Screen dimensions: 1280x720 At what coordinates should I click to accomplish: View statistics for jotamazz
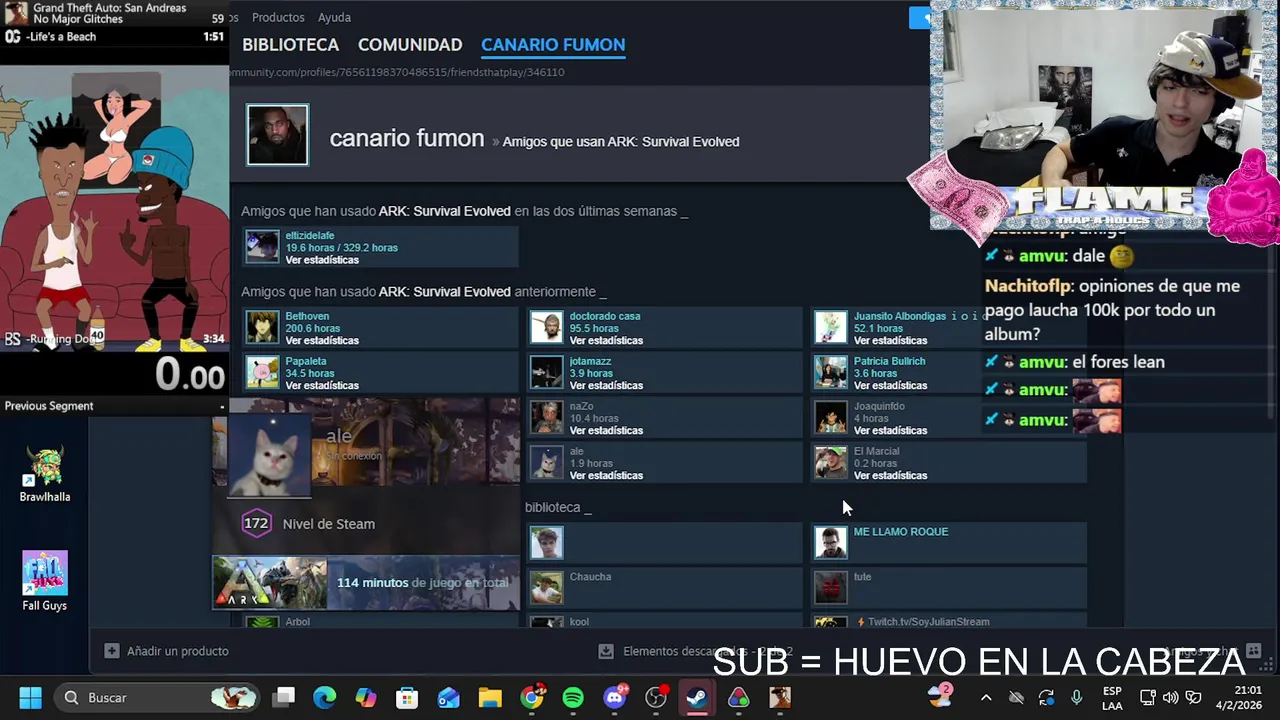[606, 385]
